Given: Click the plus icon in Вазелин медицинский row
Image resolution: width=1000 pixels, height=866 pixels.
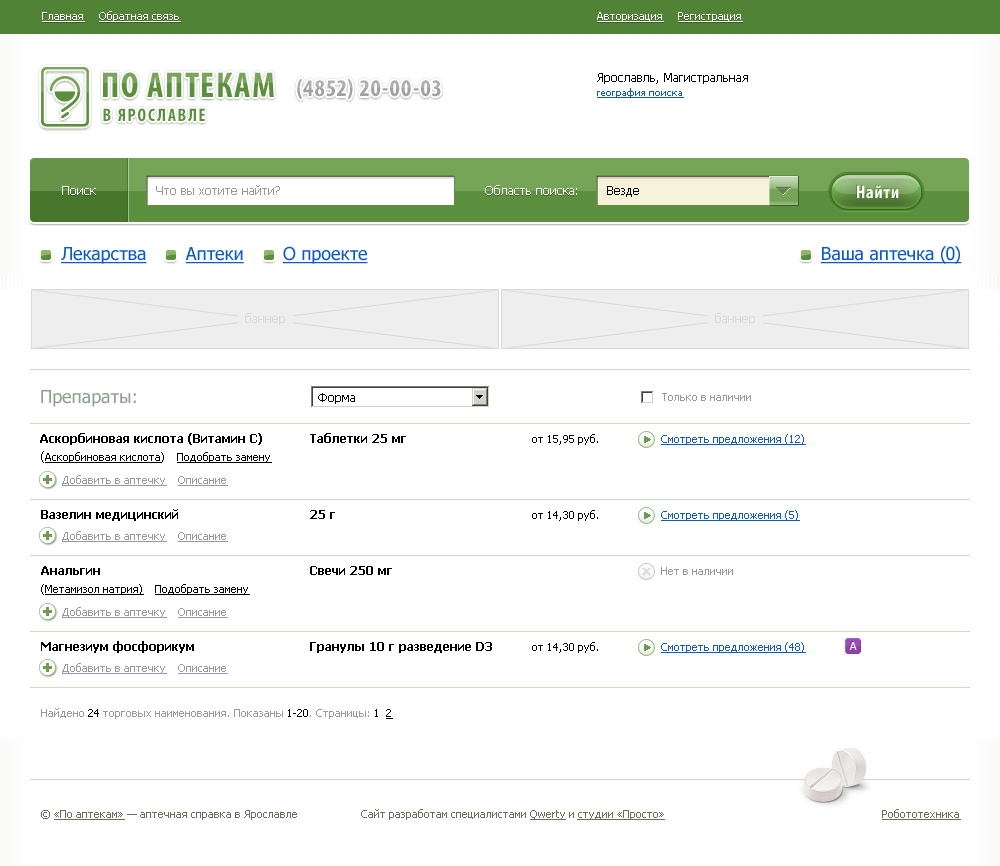Looking at the screenshot, I should coord(47,536).
